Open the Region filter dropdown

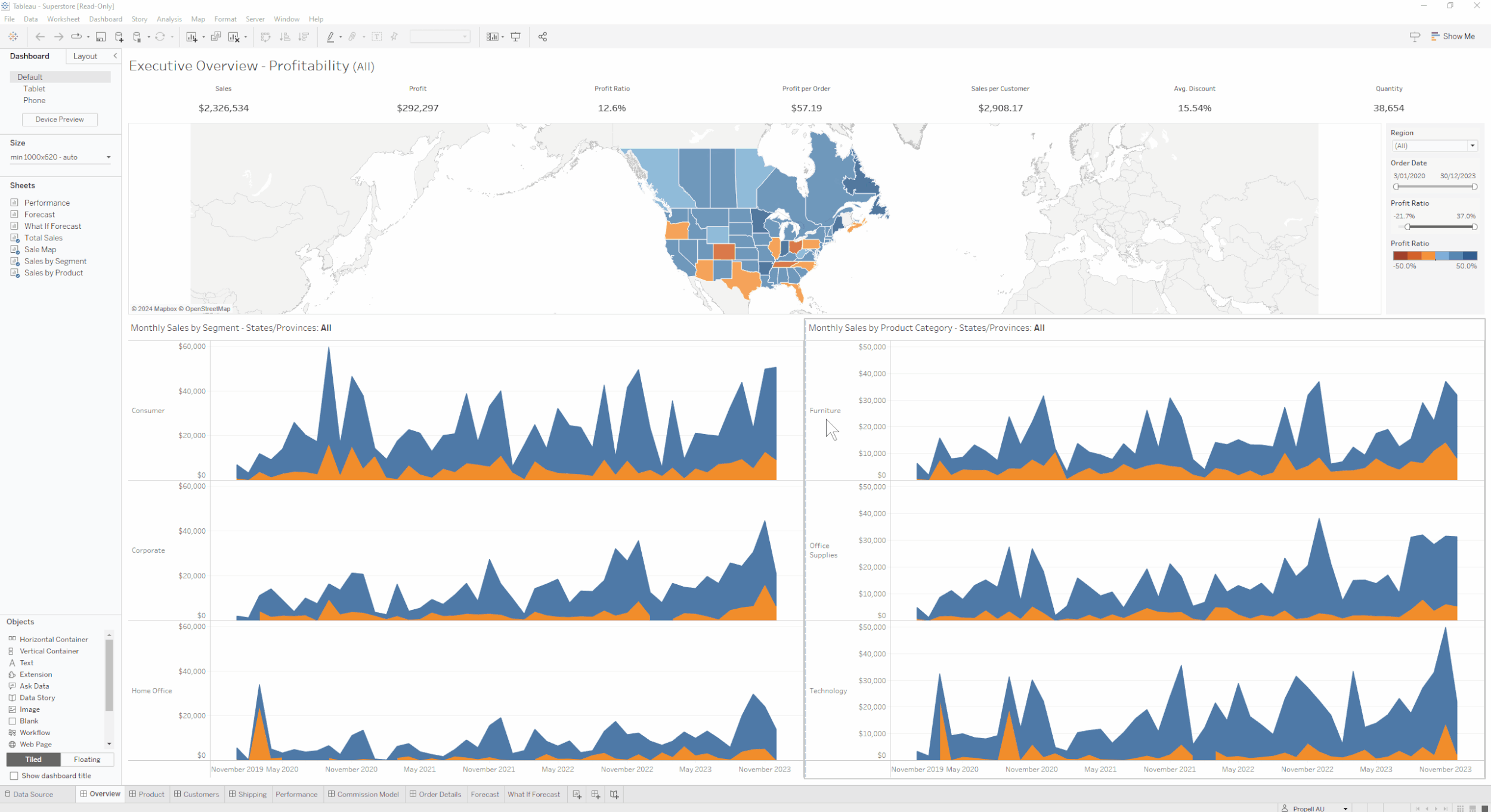[x=1472, y=145]
